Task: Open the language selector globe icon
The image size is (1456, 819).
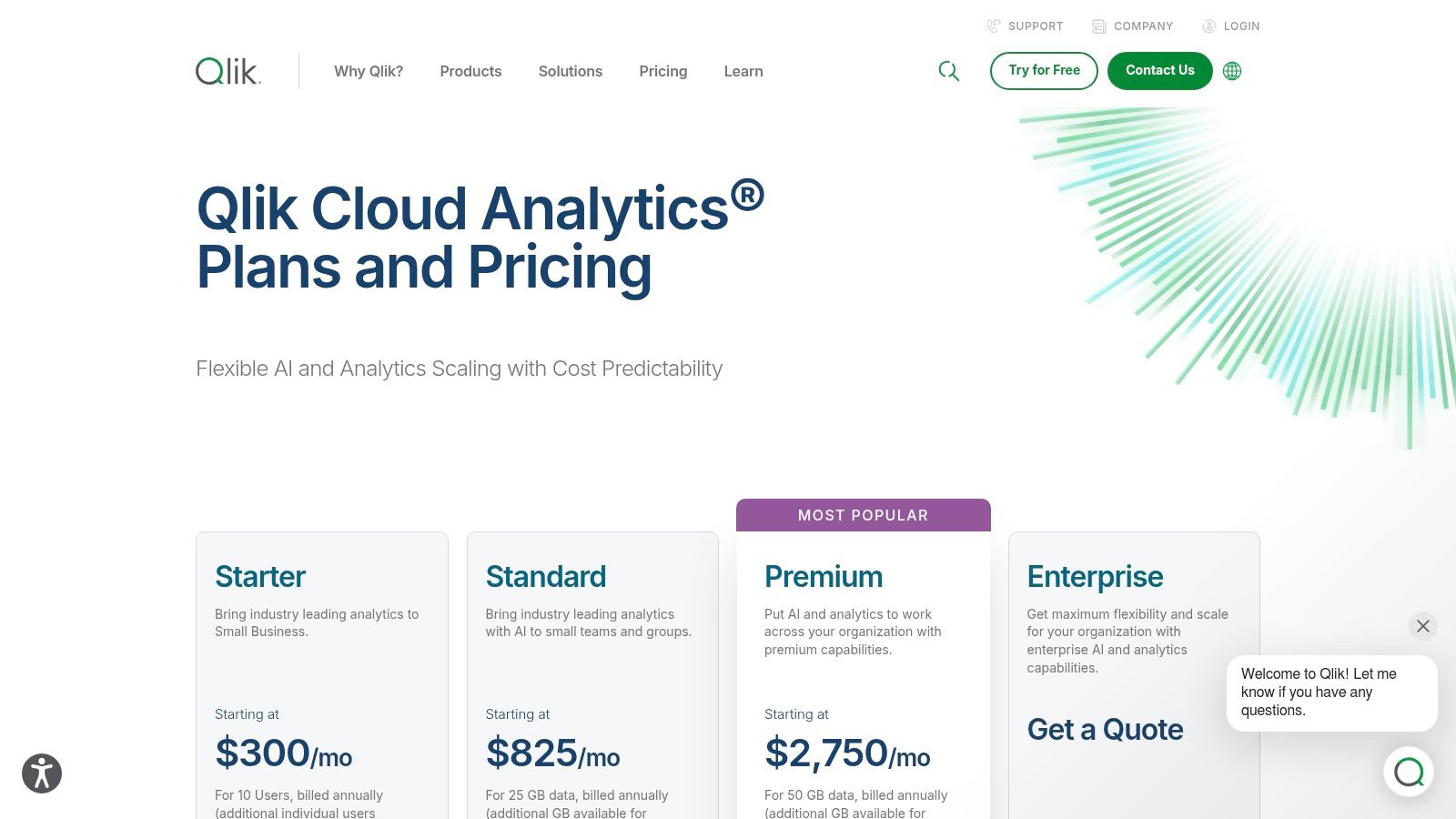Action: tap(1231, 70)
